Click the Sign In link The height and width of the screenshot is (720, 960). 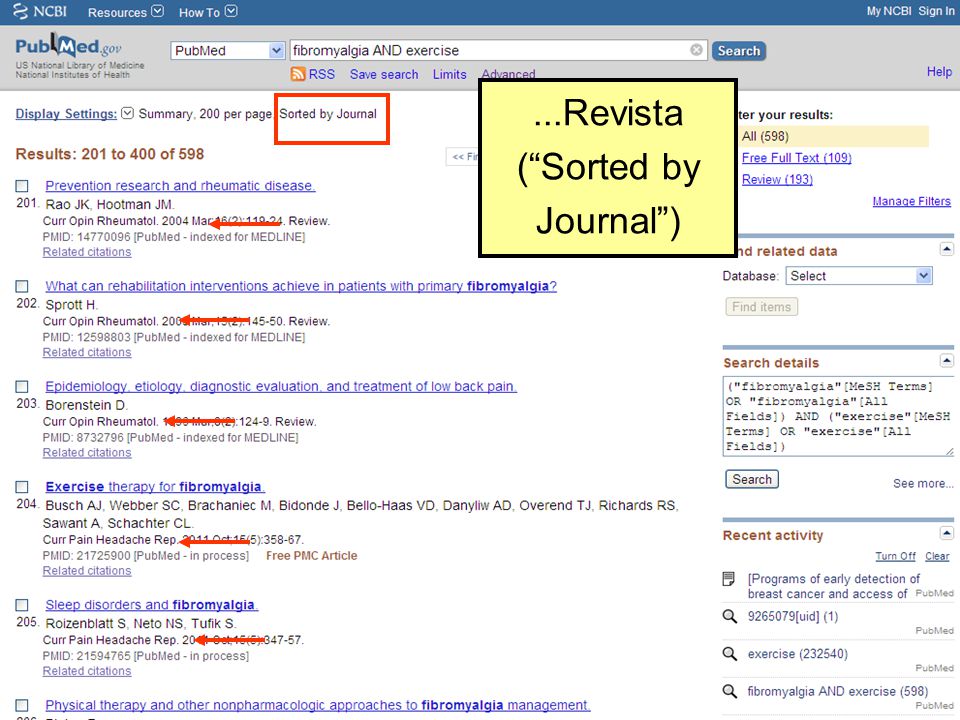pos(936,10)
